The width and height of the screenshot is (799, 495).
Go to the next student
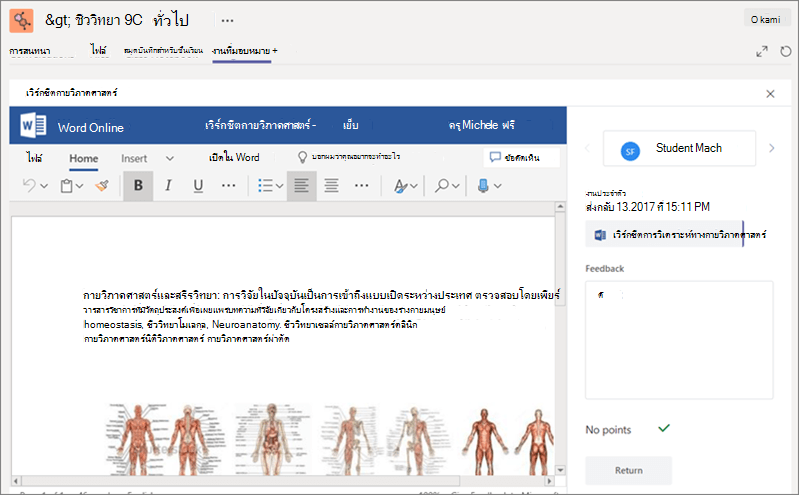[771, 148]
